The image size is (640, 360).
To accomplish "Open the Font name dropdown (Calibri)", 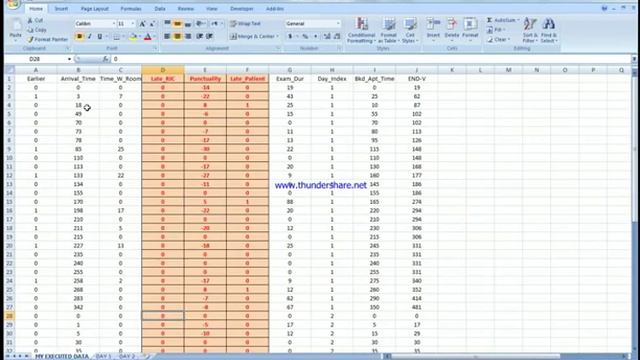I will (x=113, y=24).
